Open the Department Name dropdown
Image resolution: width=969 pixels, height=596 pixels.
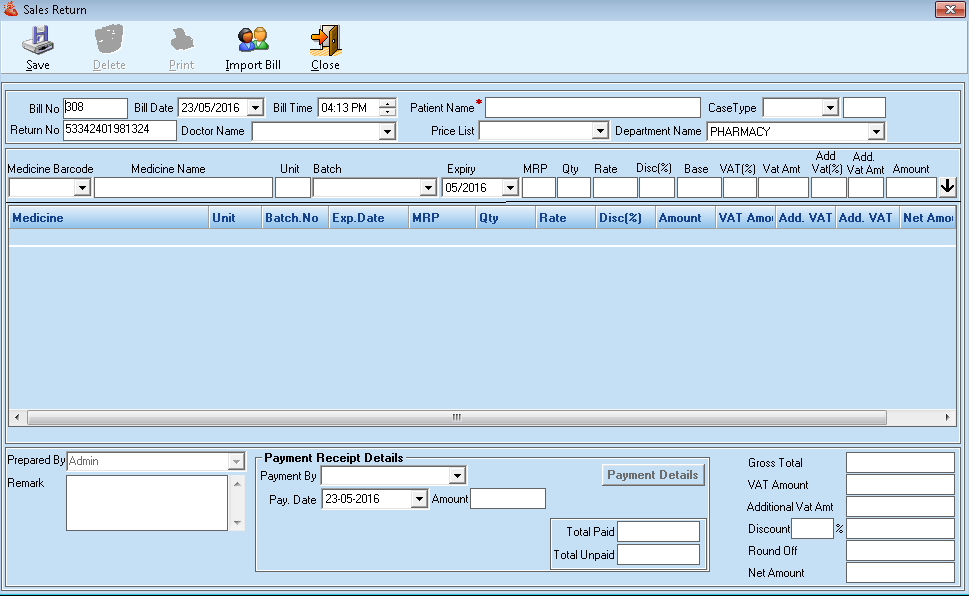[x=876, y=132]
